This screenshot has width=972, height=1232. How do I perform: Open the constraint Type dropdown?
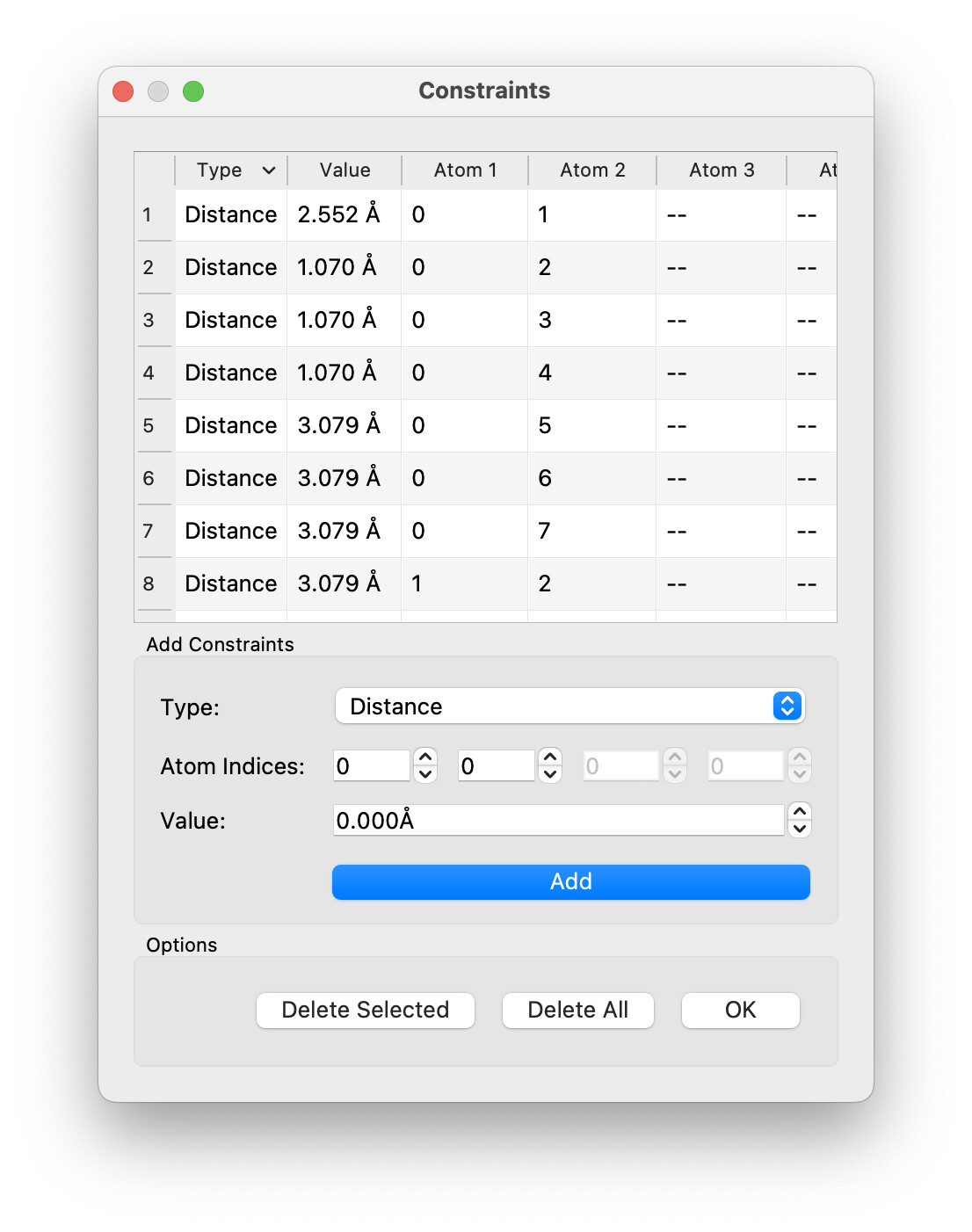pyautogui.click(x=569, y=706)
